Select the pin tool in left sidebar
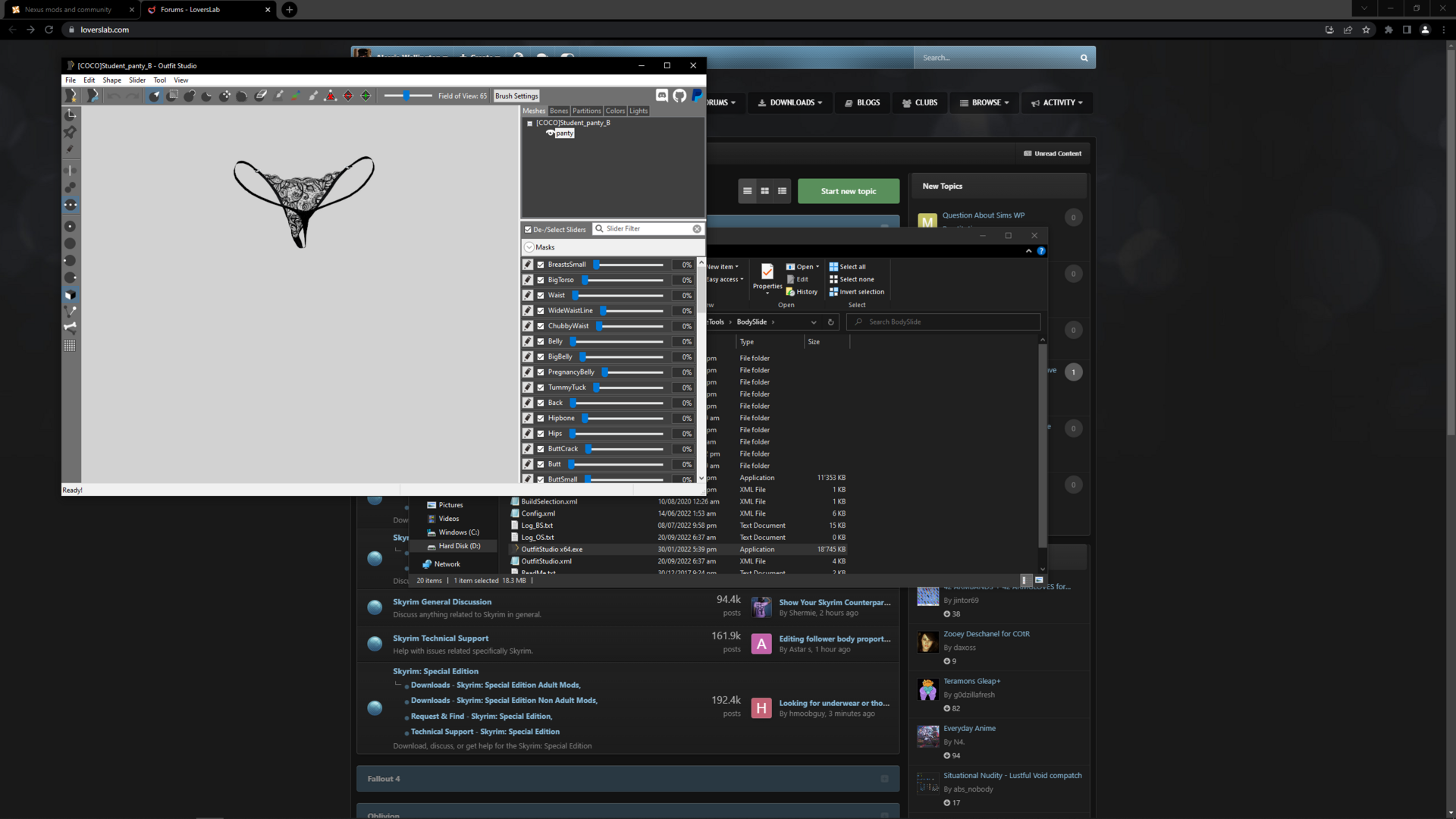This screenshot has height=819, width=1456. tap(70, 133)
